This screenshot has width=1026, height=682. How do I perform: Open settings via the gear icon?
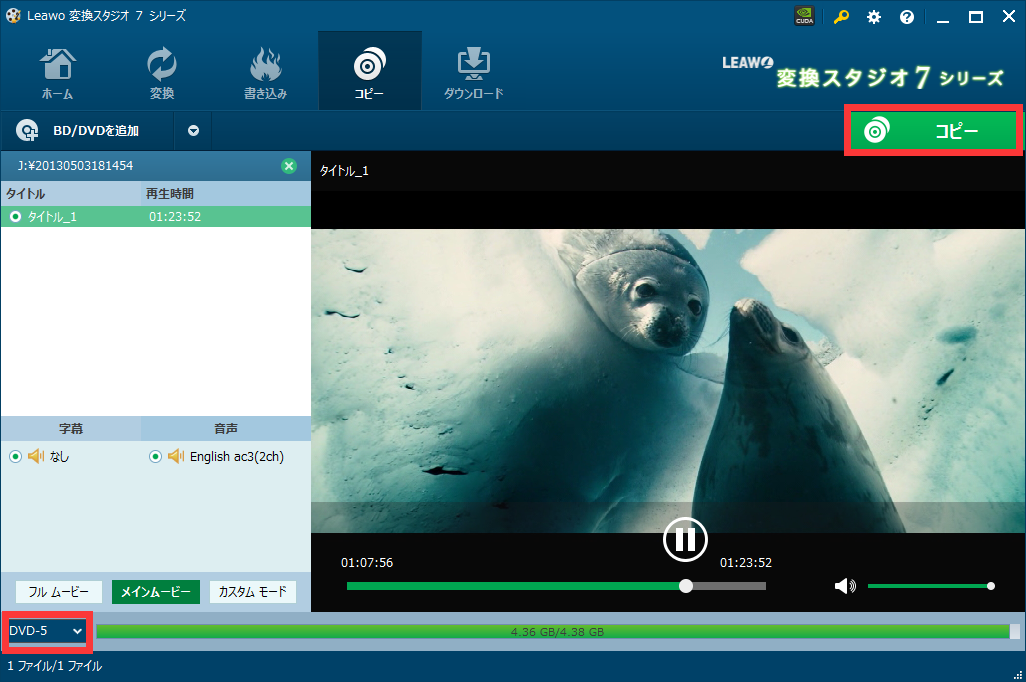click(x=874, y=17)
